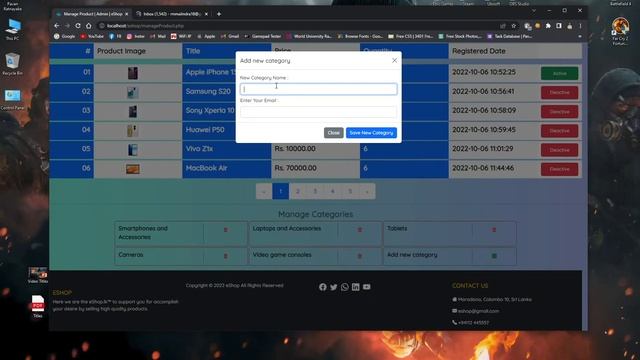Screen dimensions: 640x360
Task: Deactivate the Vivo Z1x product
Action: [559, 150]
